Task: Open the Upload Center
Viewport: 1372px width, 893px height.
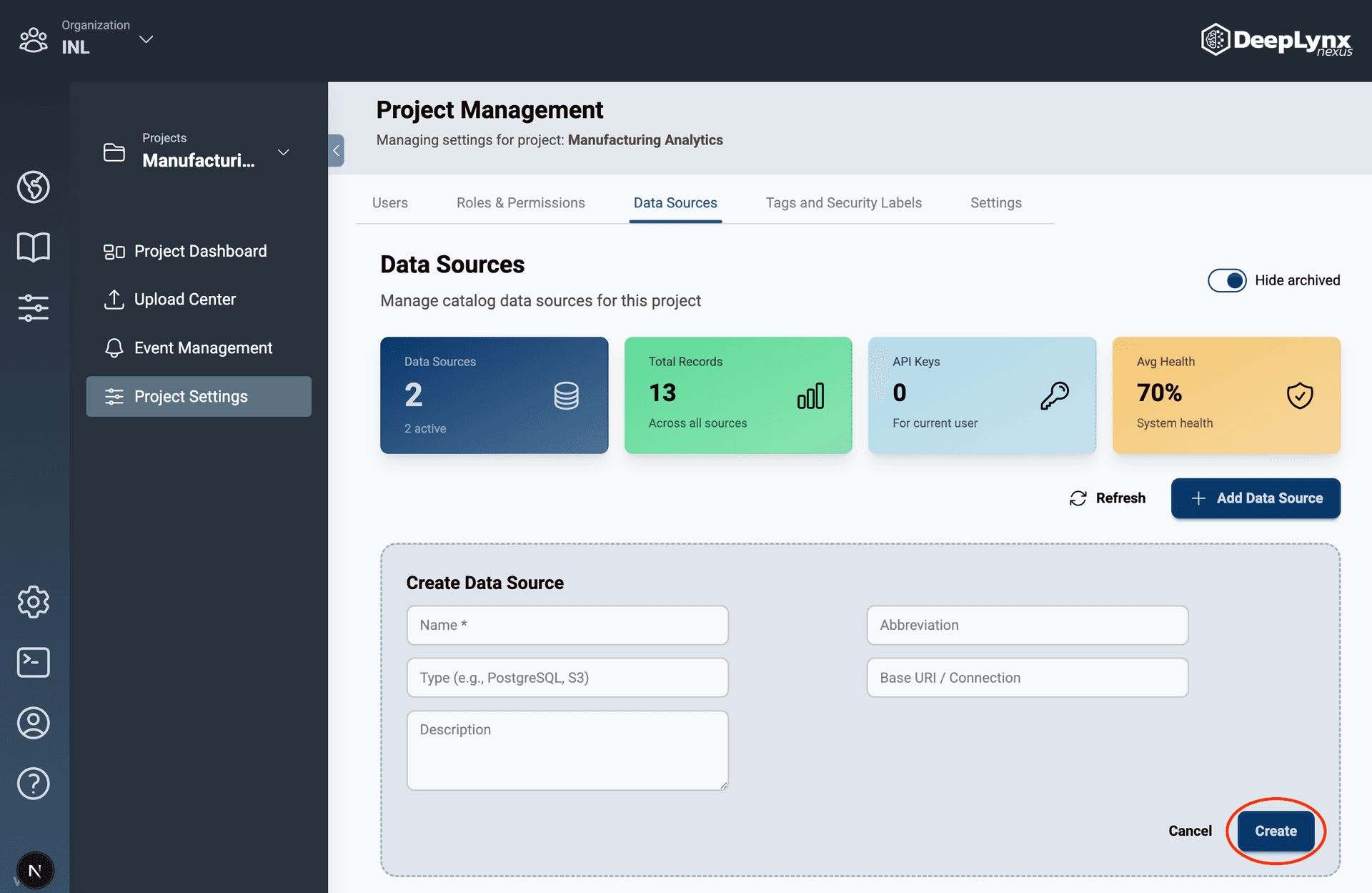Action: (x=185, y=299)
